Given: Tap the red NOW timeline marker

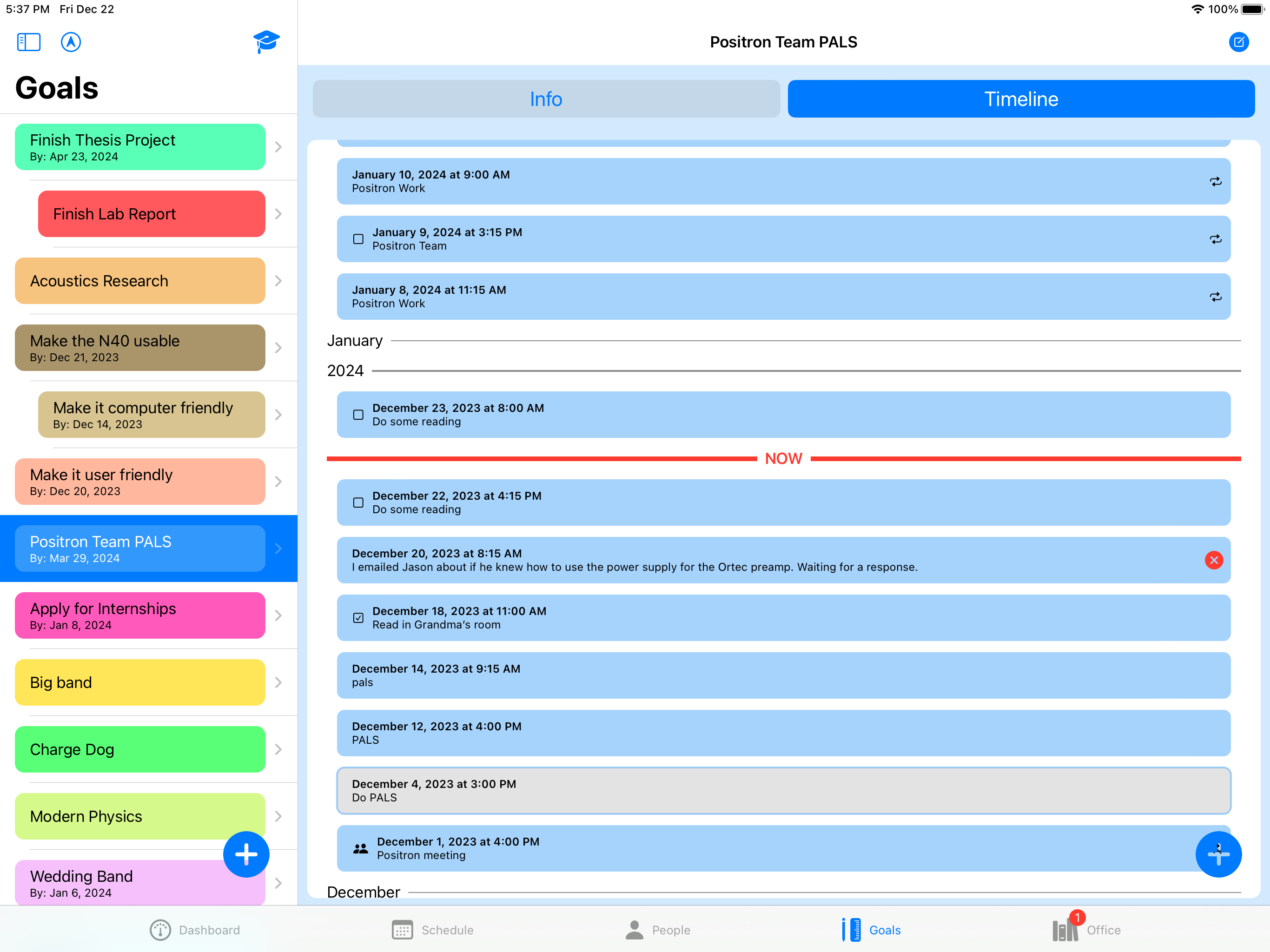Looking at the screenshot, I should point(783,458).
